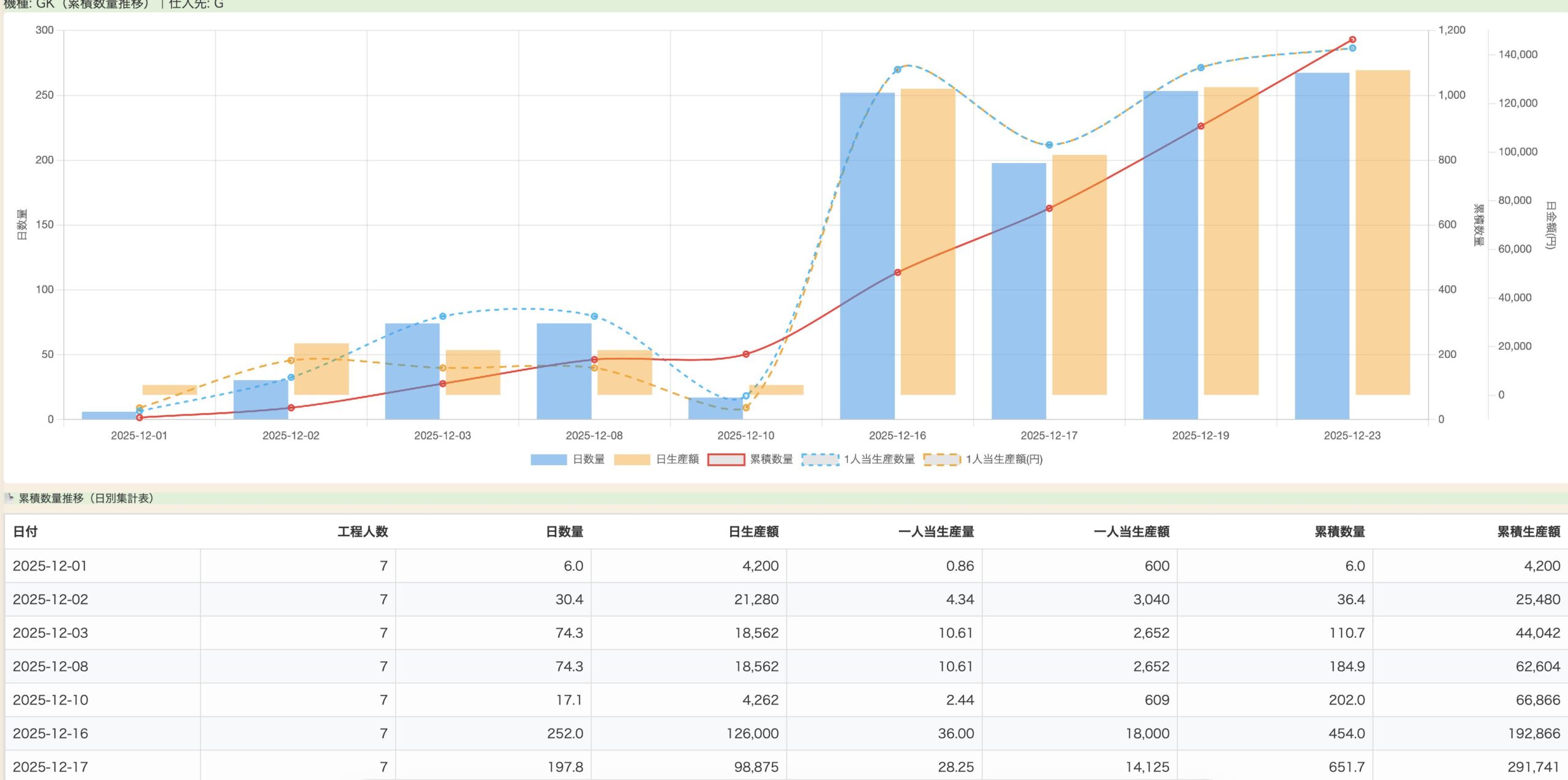The height and width of the screenshot is (780, 1568).
Task: Click the 累積数量 point for 2025-12-10
Action: (x=746, y=354)
